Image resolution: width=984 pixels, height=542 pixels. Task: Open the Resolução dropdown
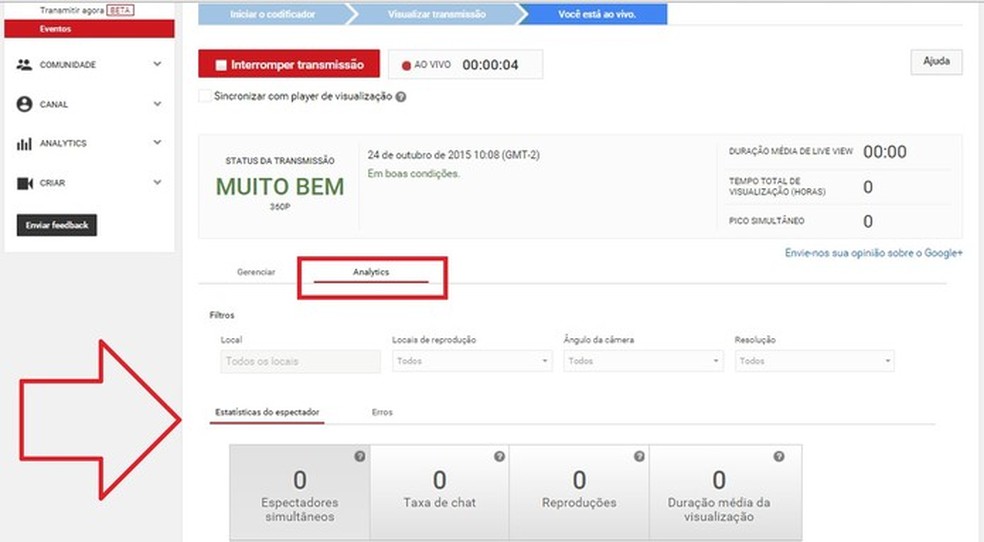pyautogui.click(x=815, y=361)
